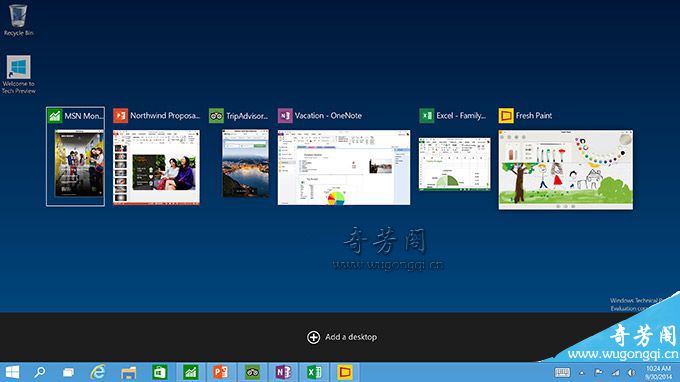Click the 'Vacation - OneNote' title text
Image resolution: width=680 pixels, height=382 pixels.
pos(328,116)
